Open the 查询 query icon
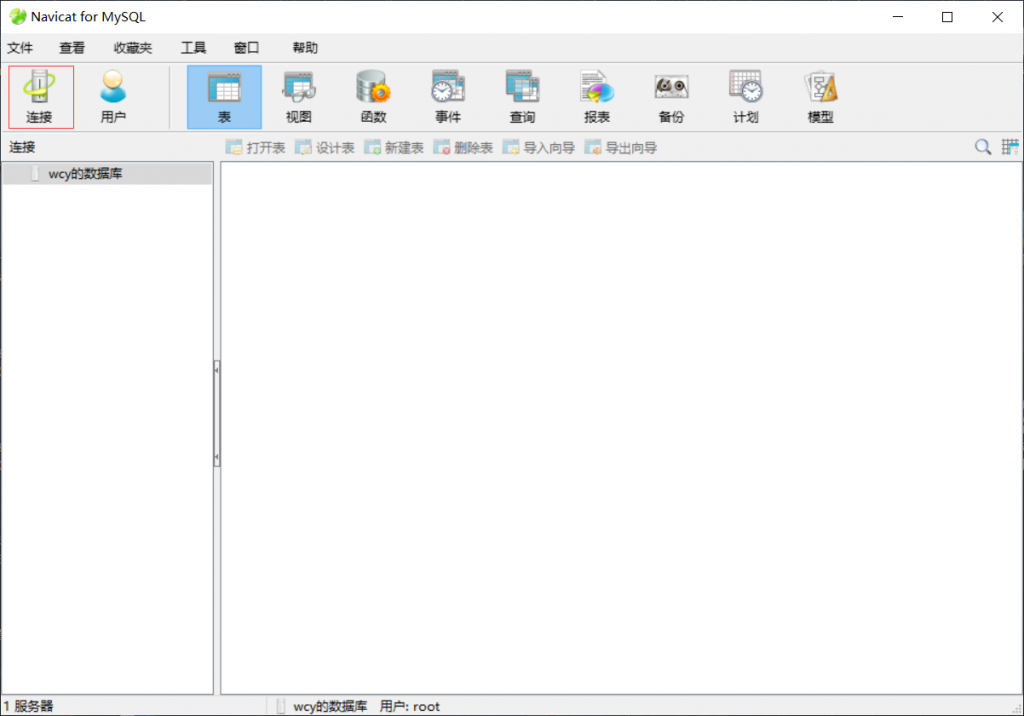1024x716 pixels. tap(522, 97)
